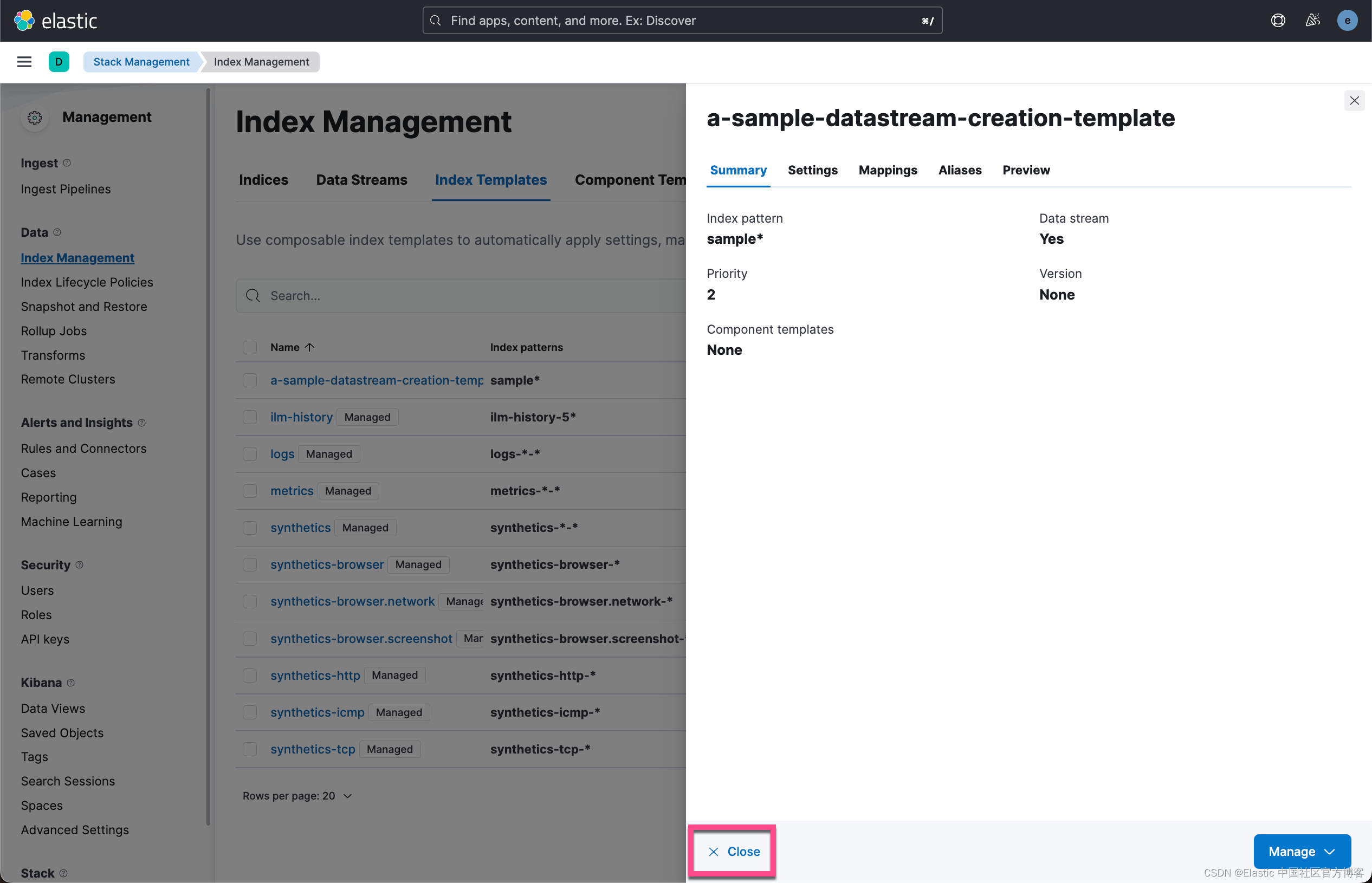Open the help lifebuoy icon menu
The height and width of the screenshot is (883, 1372).
point(1277,21)
